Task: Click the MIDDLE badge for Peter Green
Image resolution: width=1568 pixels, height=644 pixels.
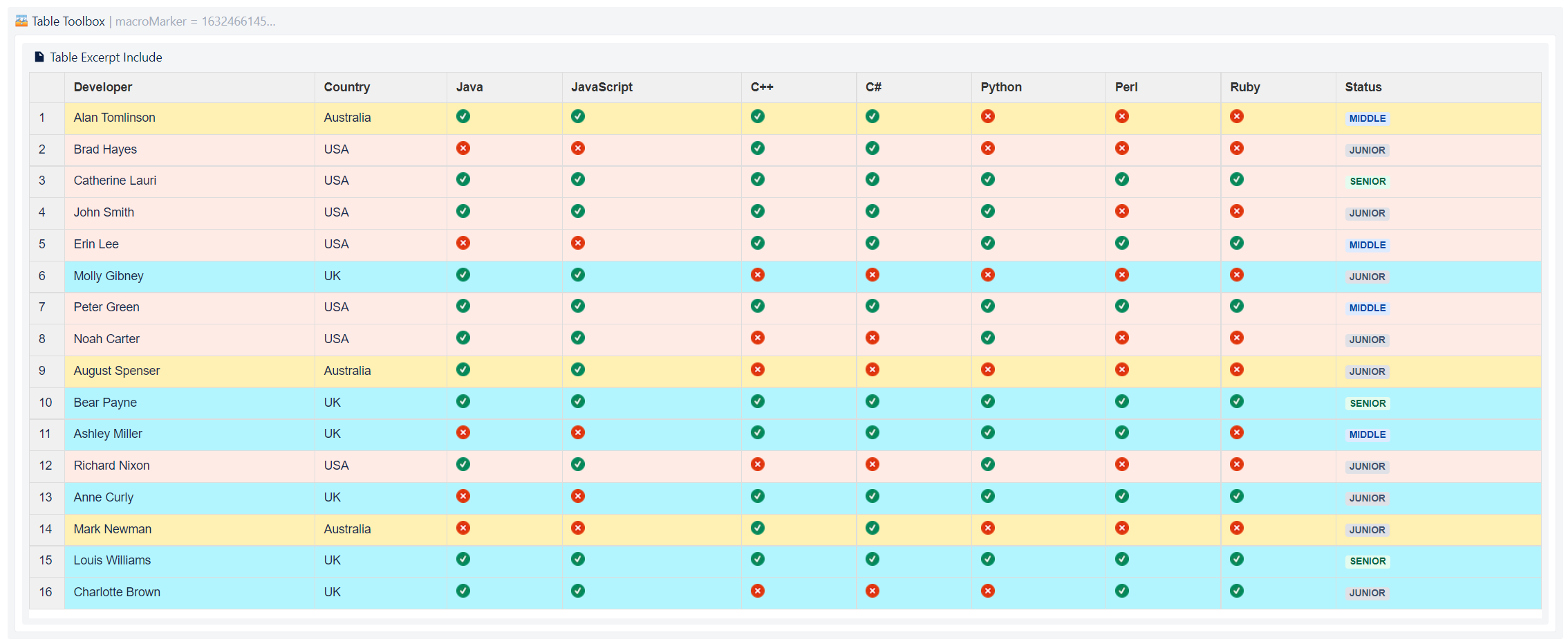Action: click(x=1368, y=308)
